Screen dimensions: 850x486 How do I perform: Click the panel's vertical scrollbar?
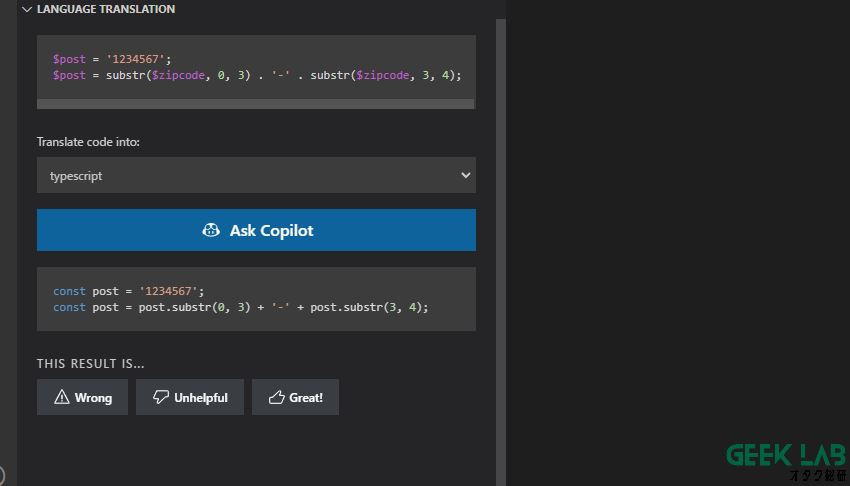click(501, 252)
